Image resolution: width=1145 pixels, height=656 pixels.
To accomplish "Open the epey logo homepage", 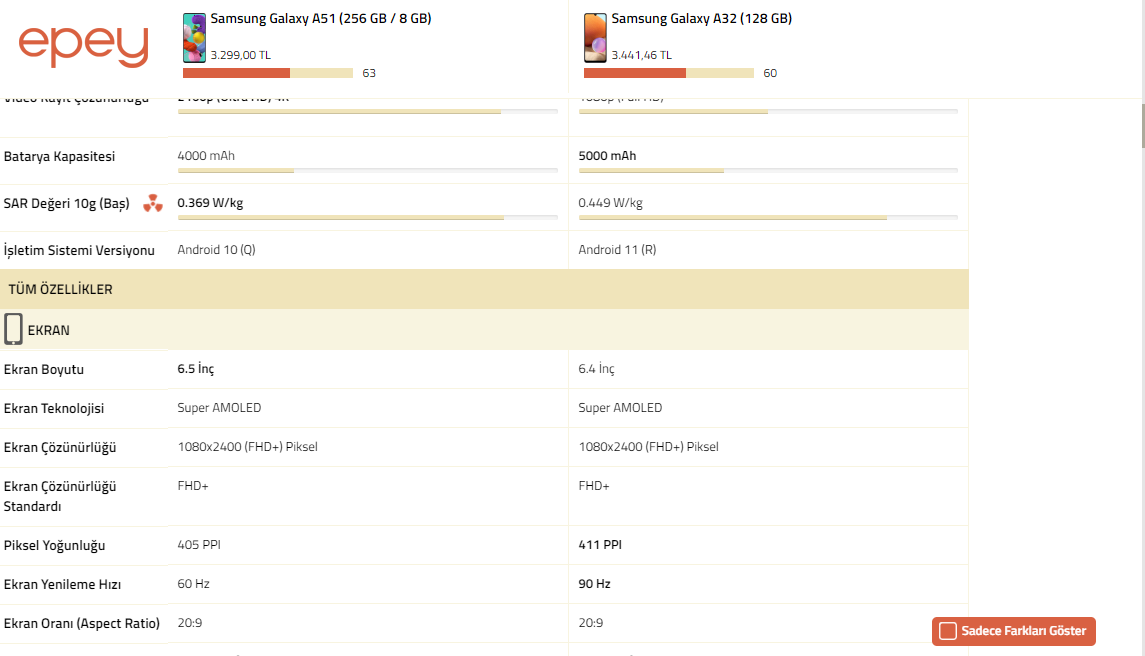I will tap(83, 46).
